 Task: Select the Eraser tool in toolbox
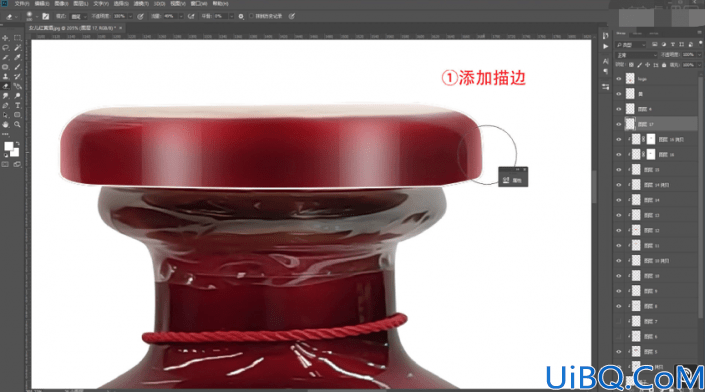pyautogui.click(x=5, y=86)
